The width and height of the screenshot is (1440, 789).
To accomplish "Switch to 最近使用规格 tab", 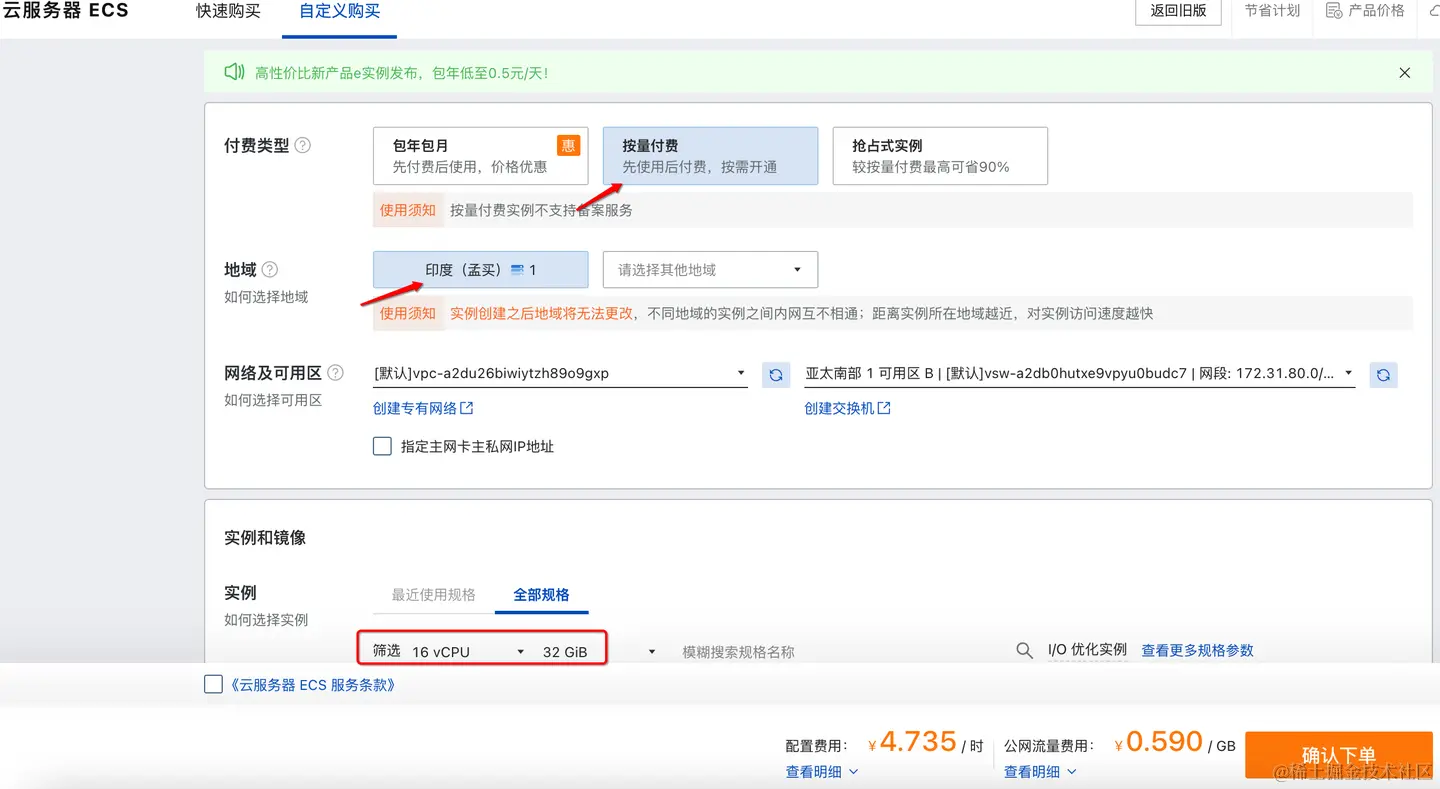I will tap(433, 594).
